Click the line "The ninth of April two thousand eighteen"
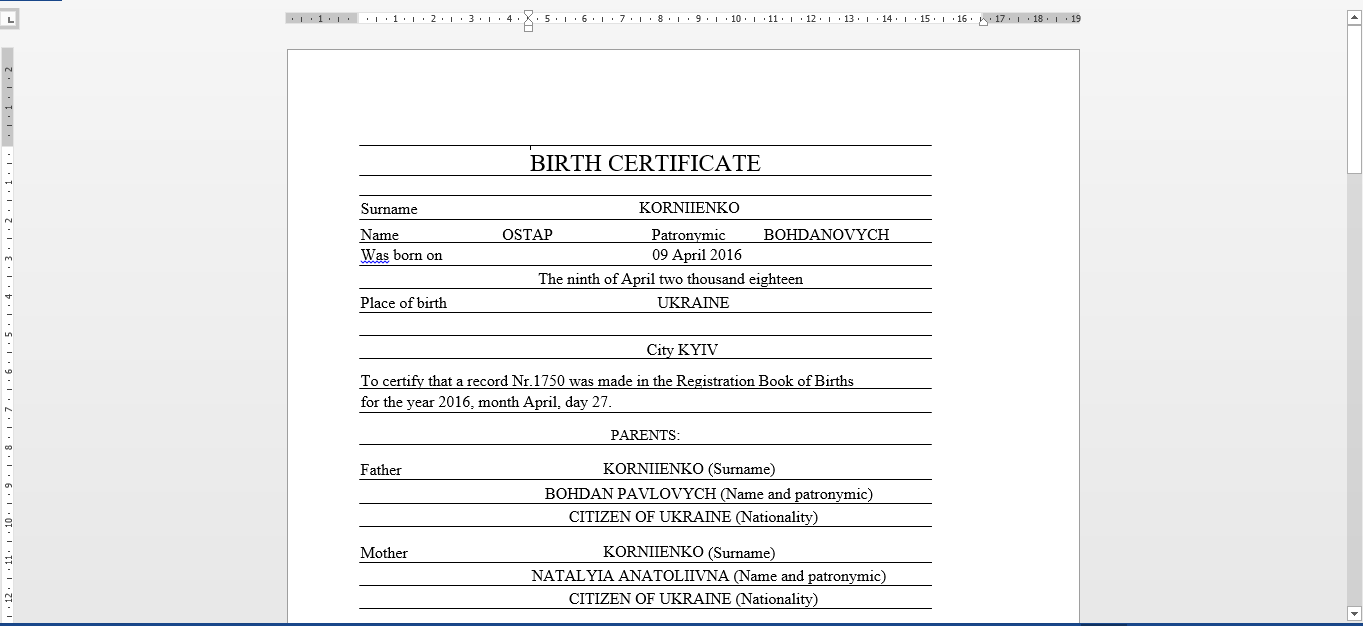The width and height of the screenshot is (1363, 626). pyautogui.click(x=670, y=279)
